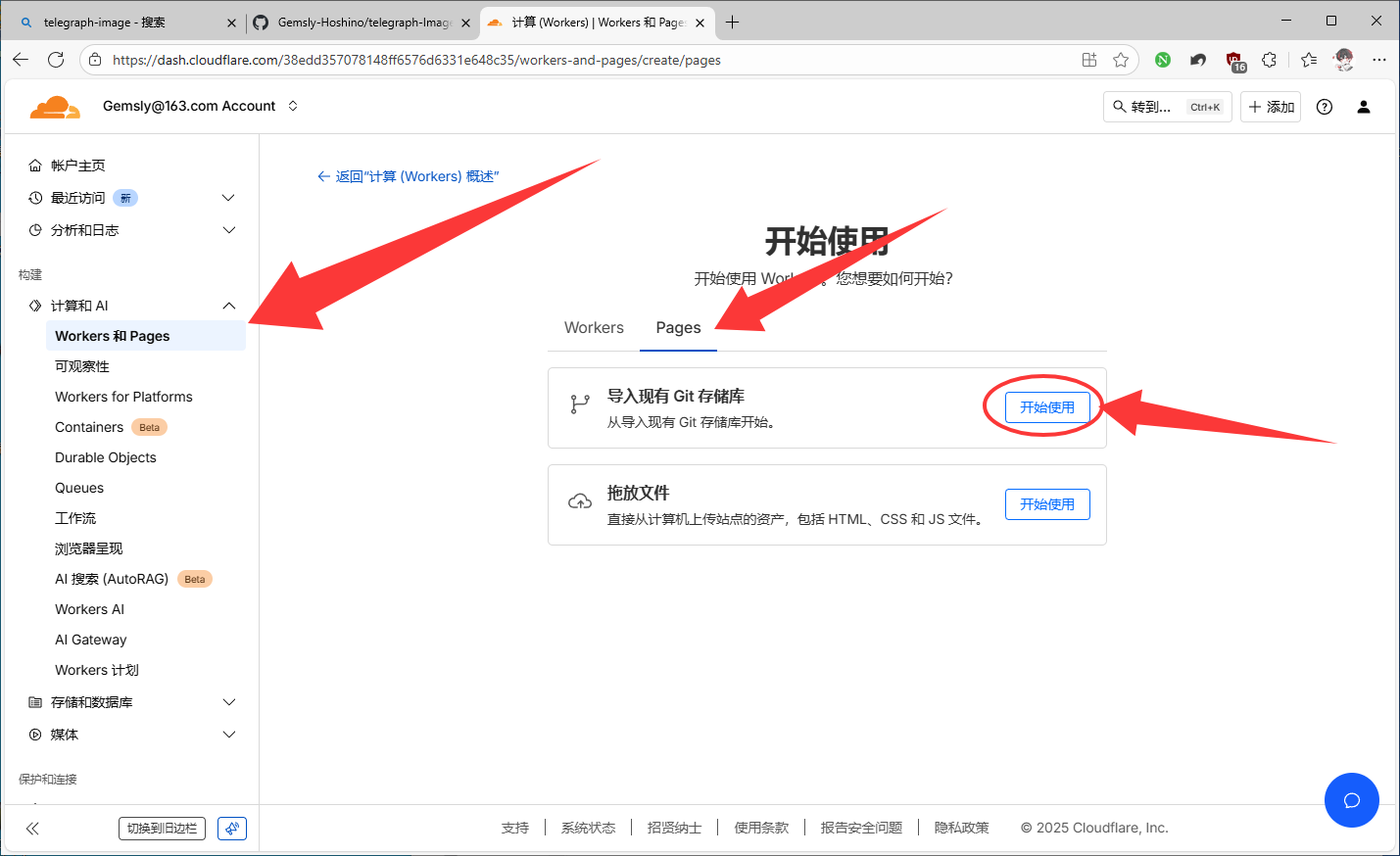Click 开始使用 for importing Git repository
The height and width of the screenshot is (856, 1400).
tap(1046, 407)
